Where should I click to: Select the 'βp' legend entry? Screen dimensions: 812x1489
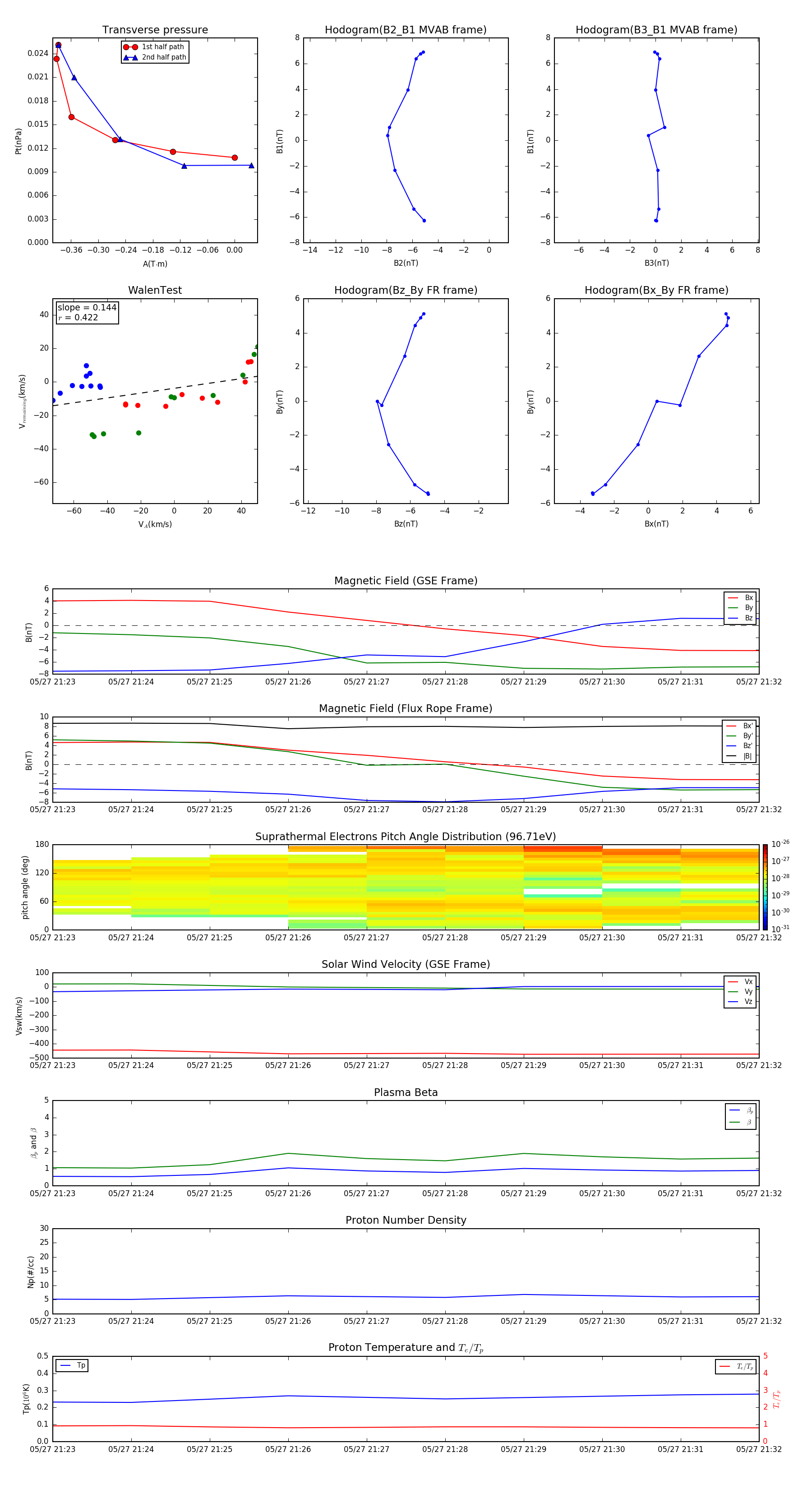click(742, 1110)
